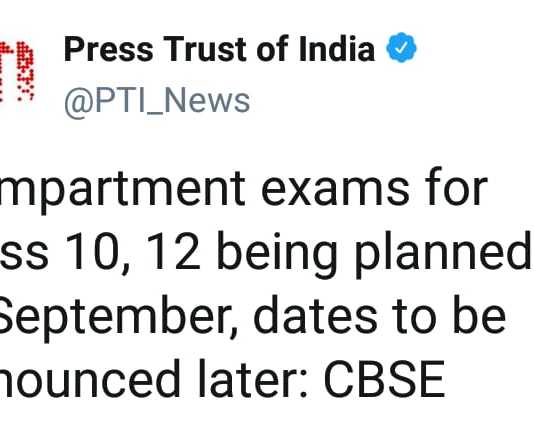Open the Press Trust of India profile name
534x421 pixels.
219,49
